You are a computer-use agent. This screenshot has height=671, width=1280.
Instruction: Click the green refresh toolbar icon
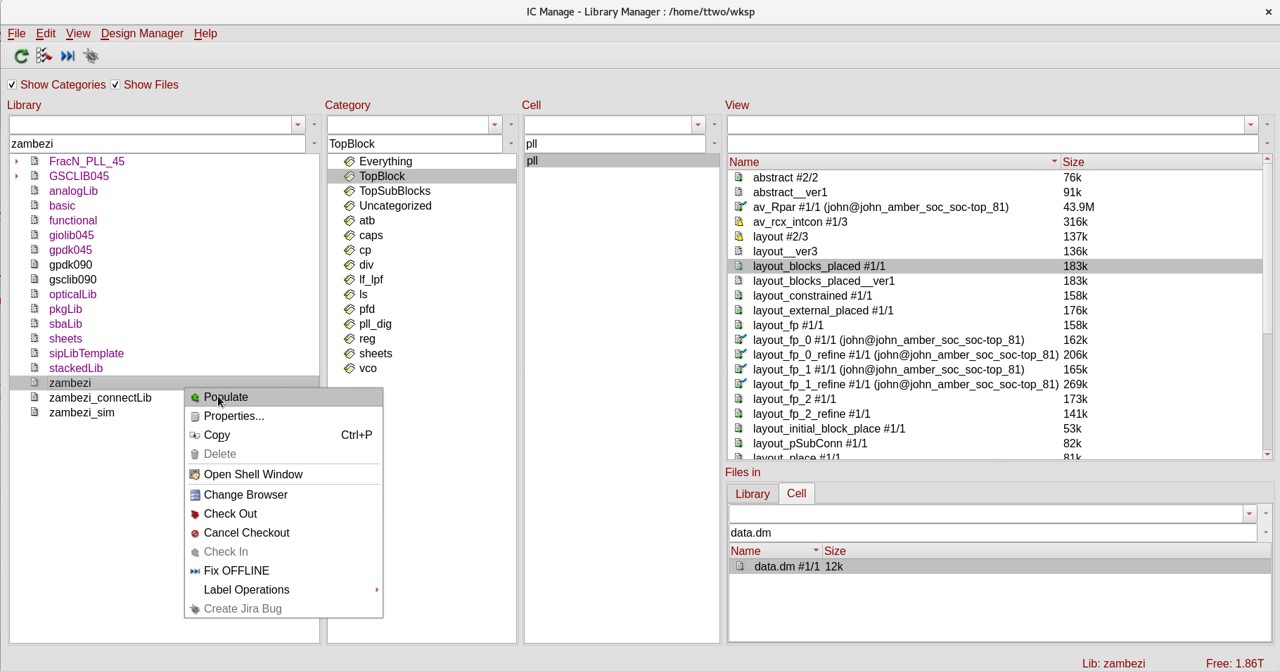[21, 56]
